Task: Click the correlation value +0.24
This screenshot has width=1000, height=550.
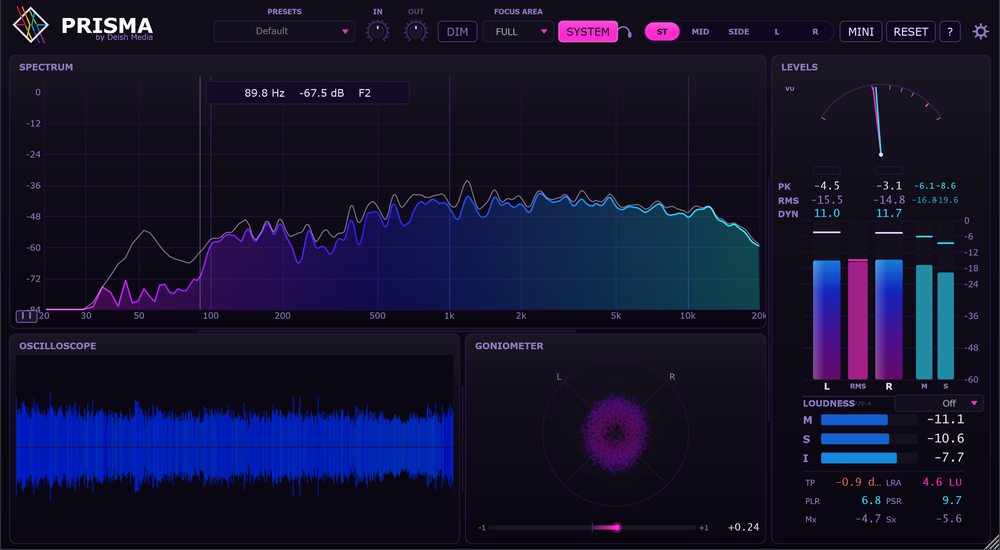Action: [744, 528]
